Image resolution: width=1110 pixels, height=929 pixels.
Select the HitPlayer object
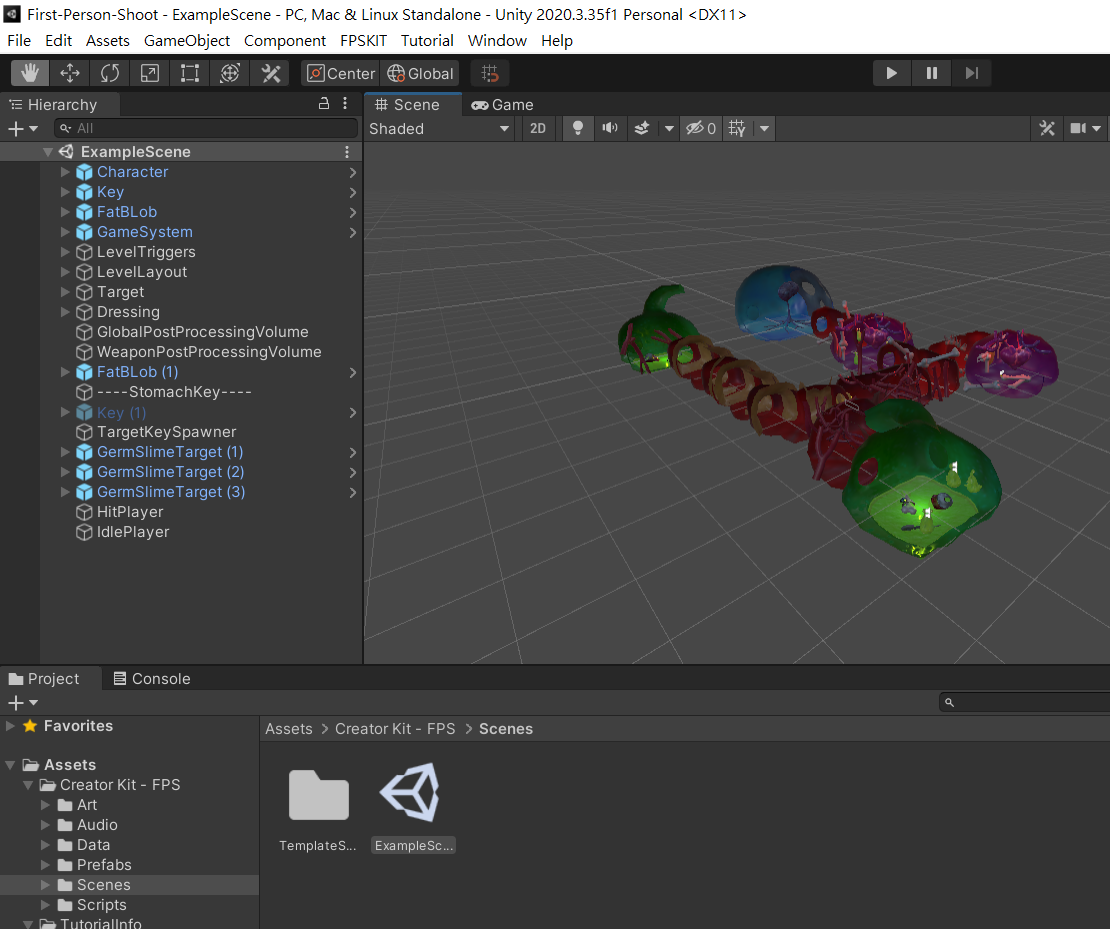[130, 512]
